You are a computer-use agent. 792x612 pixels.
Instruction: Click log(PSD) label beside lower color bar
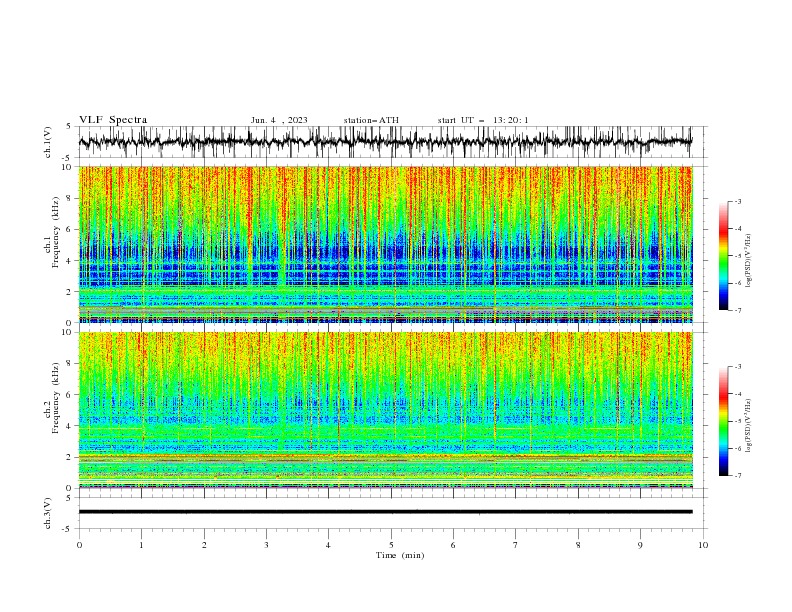coord(749,426)
